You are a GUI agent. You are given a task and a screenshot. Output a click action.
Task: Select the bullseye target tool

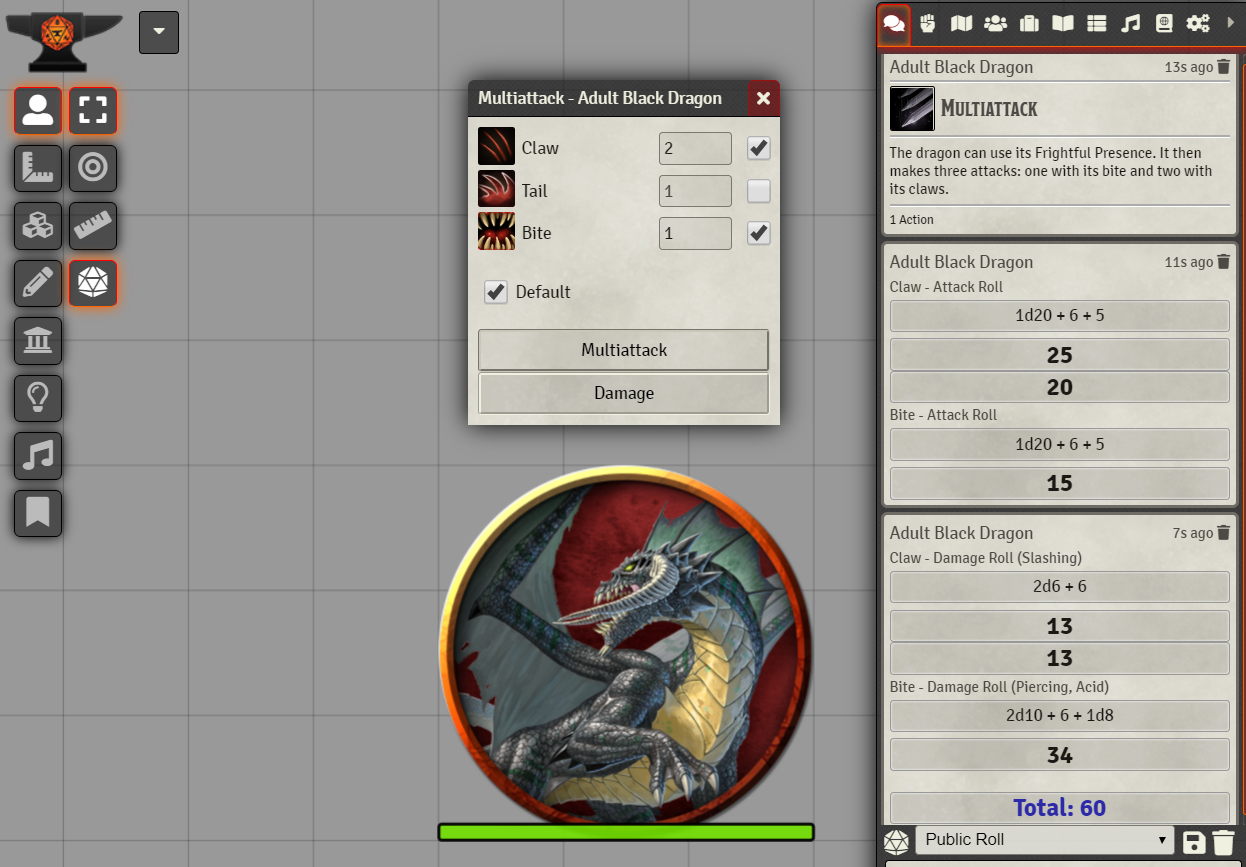pos(93,168)
